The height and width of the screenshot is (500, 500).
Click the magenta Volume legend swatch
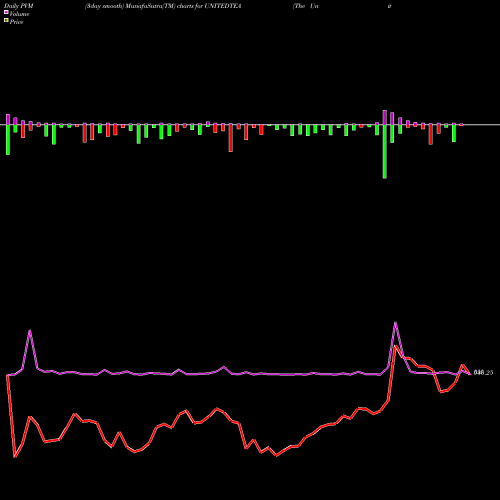6,13
